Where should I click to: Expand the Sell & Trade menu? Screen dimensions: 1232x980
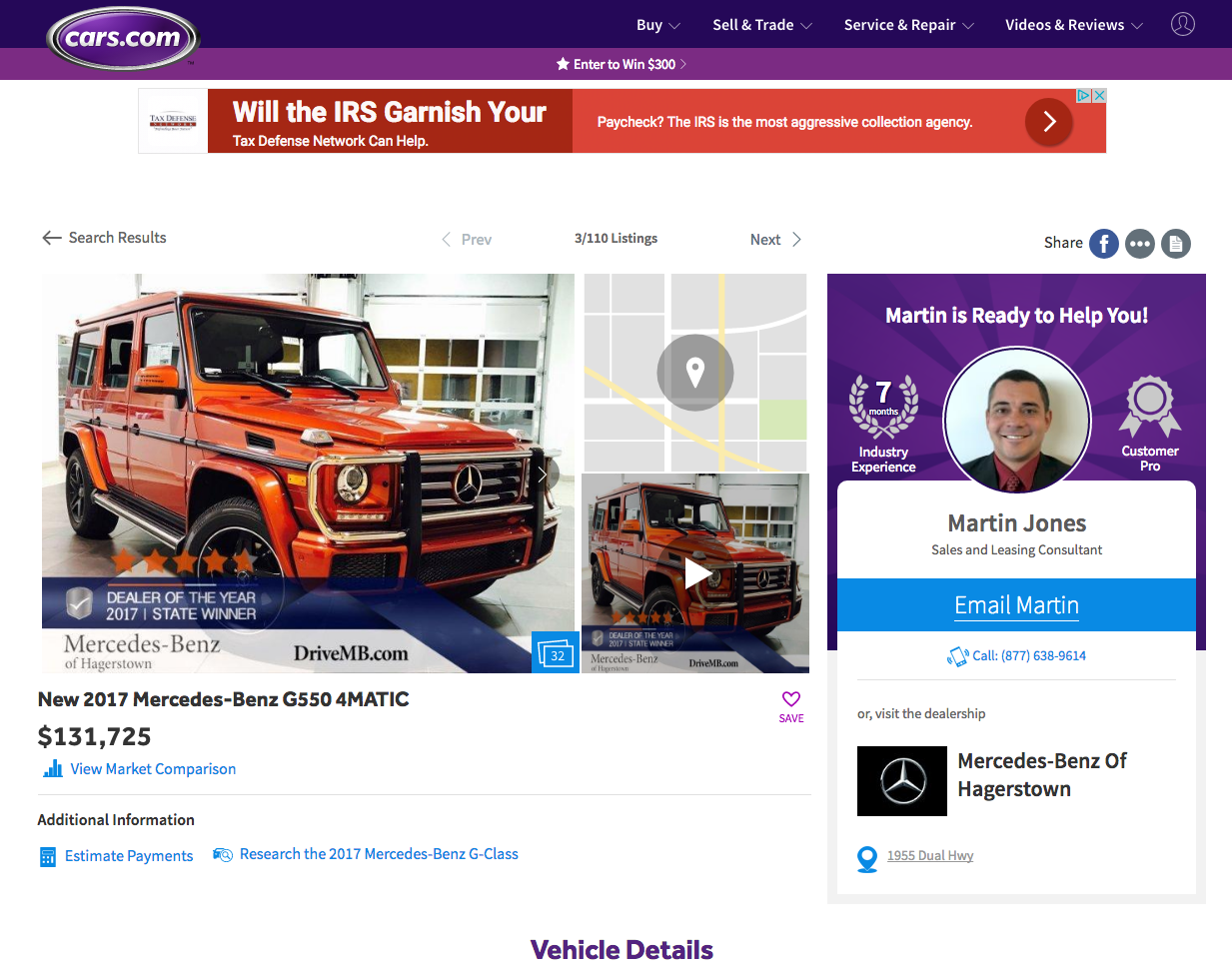coord(762,25)
